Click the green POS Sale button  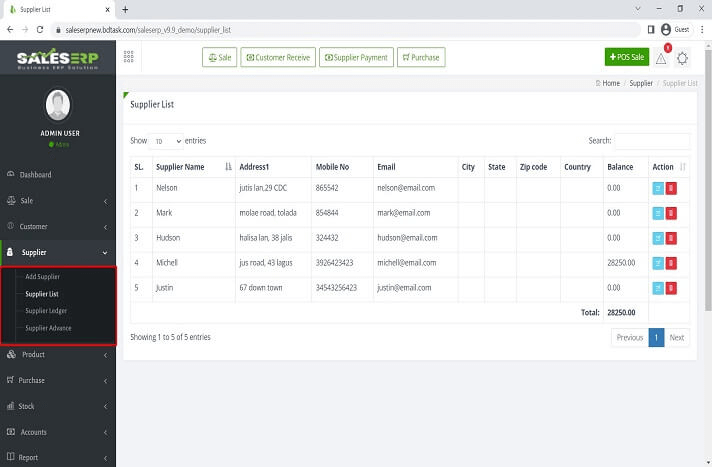(x=626, y=58)
